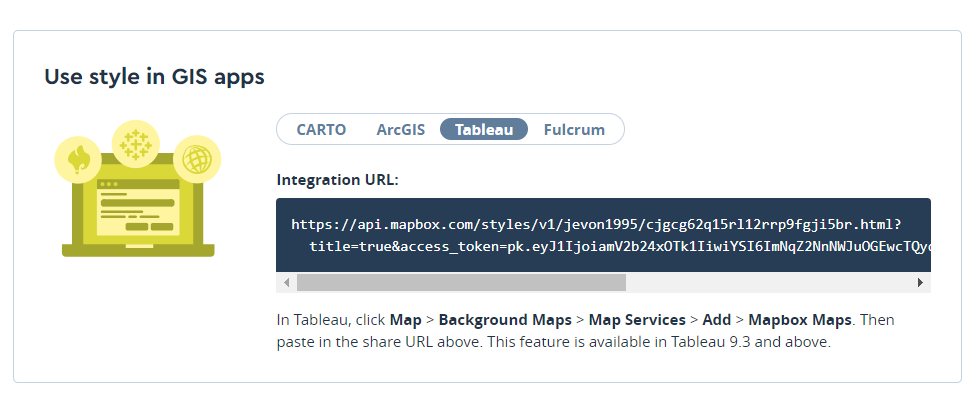Click the empty scrollbar track right of thumb
This screenshot has width=973, height=402.
click(768, 283)
